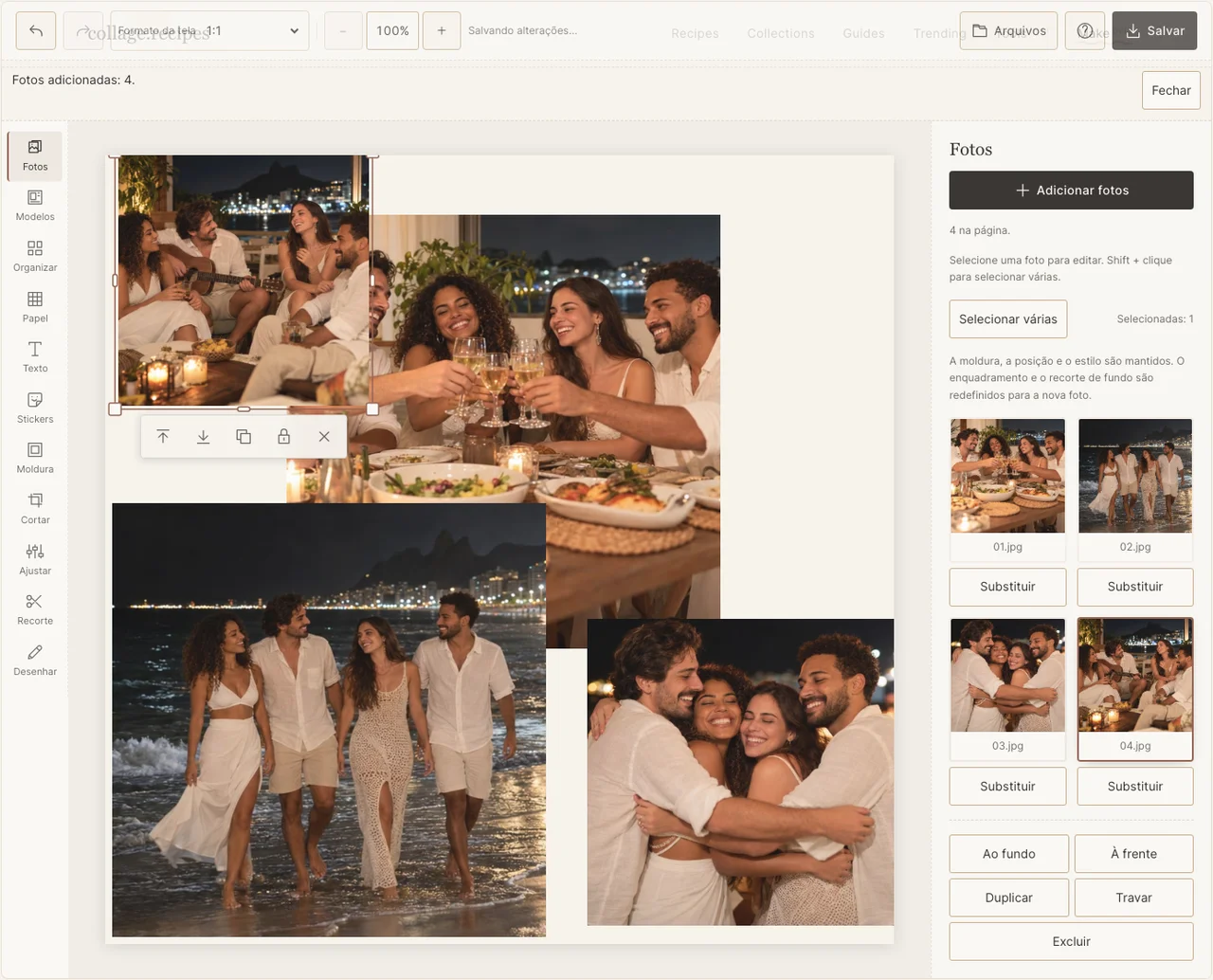
Task: Delete photo using floating toolbar X
Action: click(x=324, y=437)
